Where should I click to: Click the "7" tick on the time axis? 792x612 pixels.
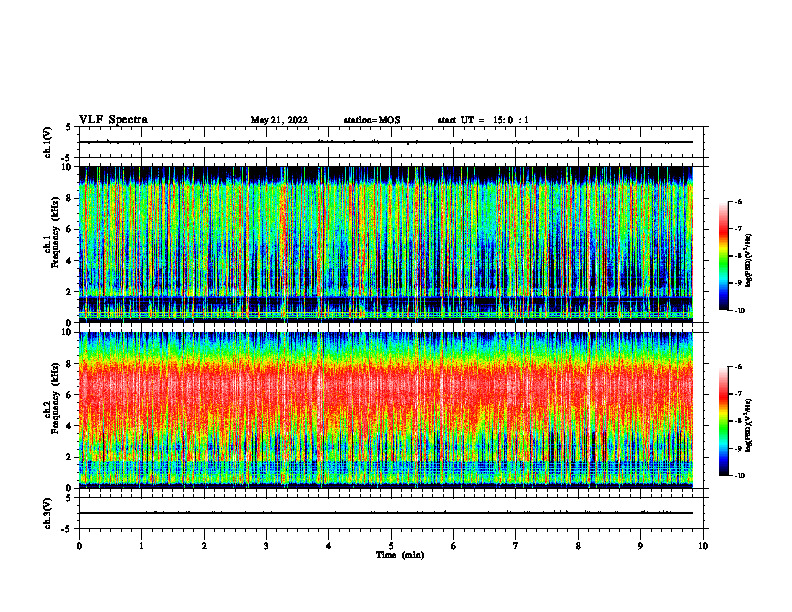(516, 546)
